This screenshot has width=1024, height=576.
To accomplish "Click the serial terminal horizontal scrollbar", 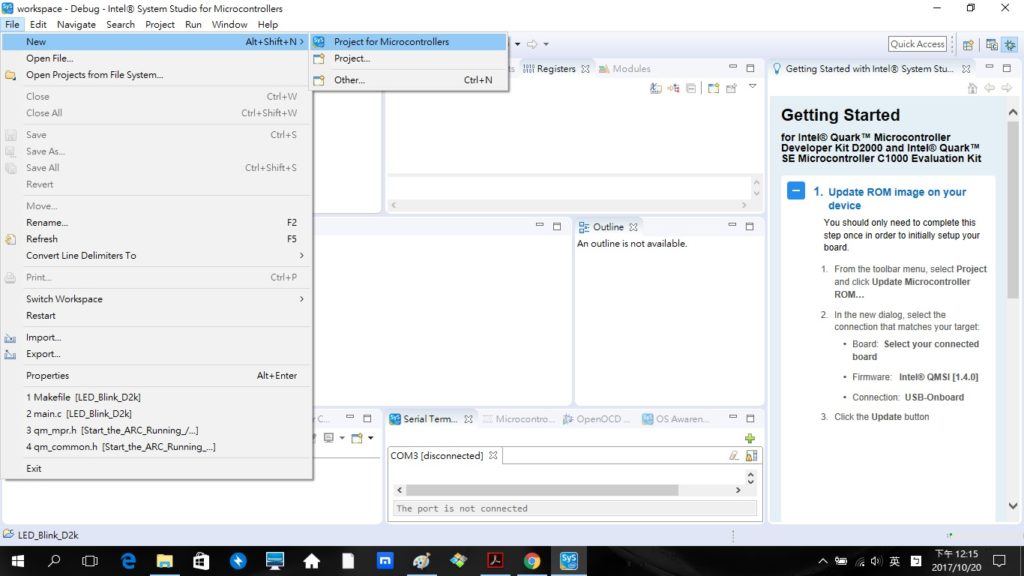I will click(x=542, y=490).
